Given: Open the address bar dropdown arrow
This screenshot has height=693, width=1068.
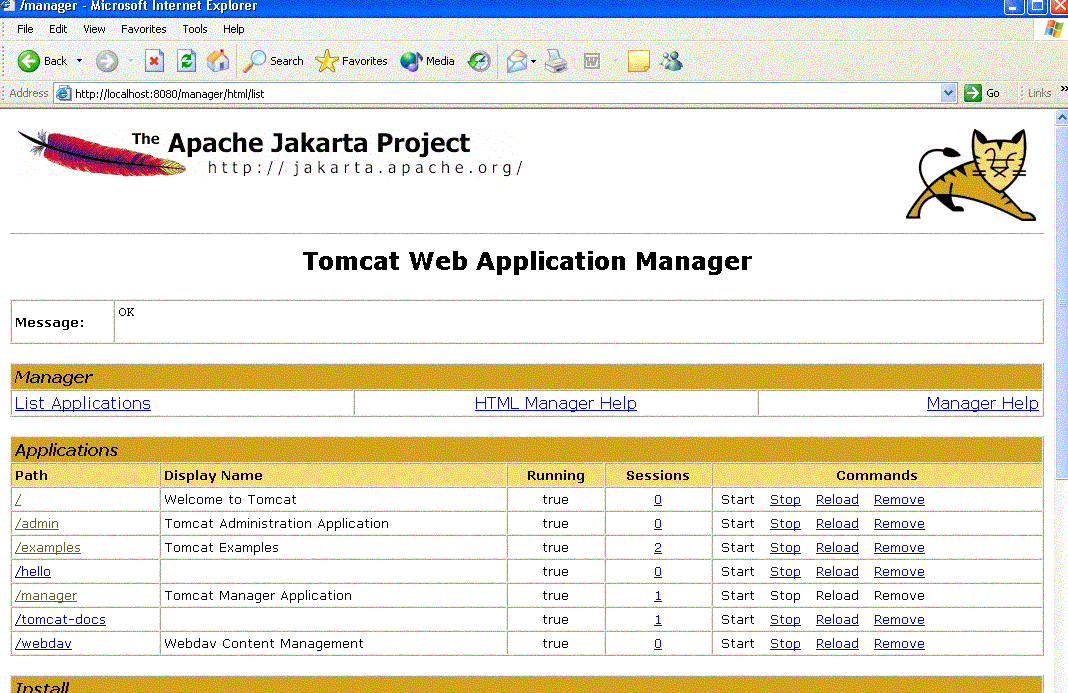Looking at the screenshot, I should point(949,93).
